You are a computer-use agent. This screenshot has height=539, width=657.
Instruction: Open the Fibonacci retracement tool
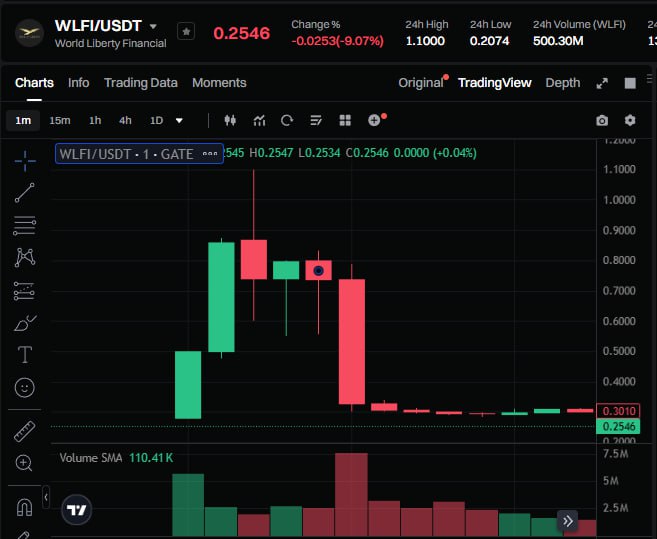point(25,225)
